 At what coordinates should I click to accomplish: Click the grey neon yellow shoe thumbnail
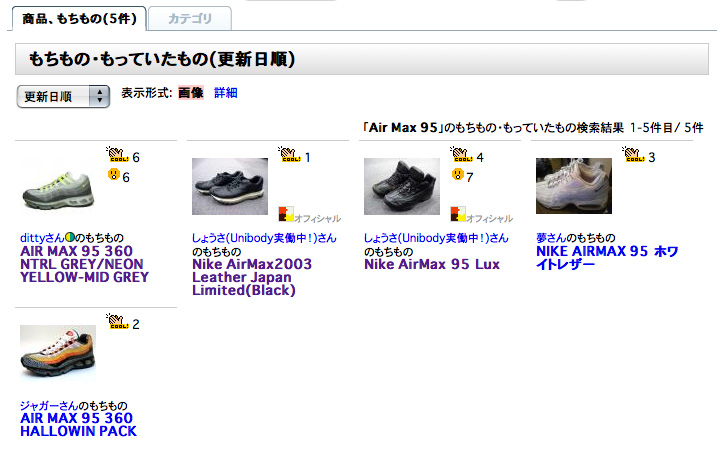(58, 187)
